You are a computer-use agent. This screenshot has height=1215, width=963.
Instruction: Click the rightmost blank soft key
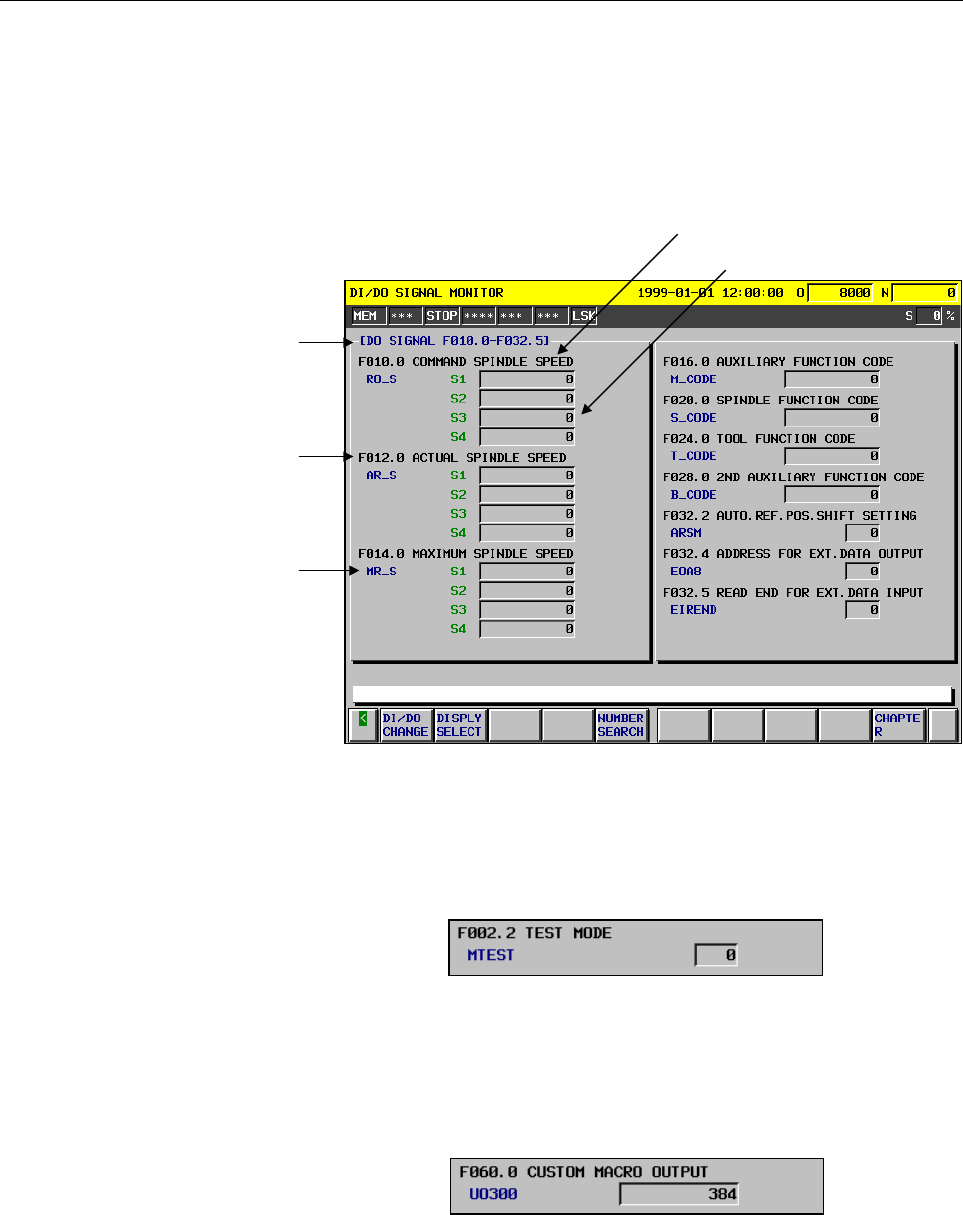point(942,725)
